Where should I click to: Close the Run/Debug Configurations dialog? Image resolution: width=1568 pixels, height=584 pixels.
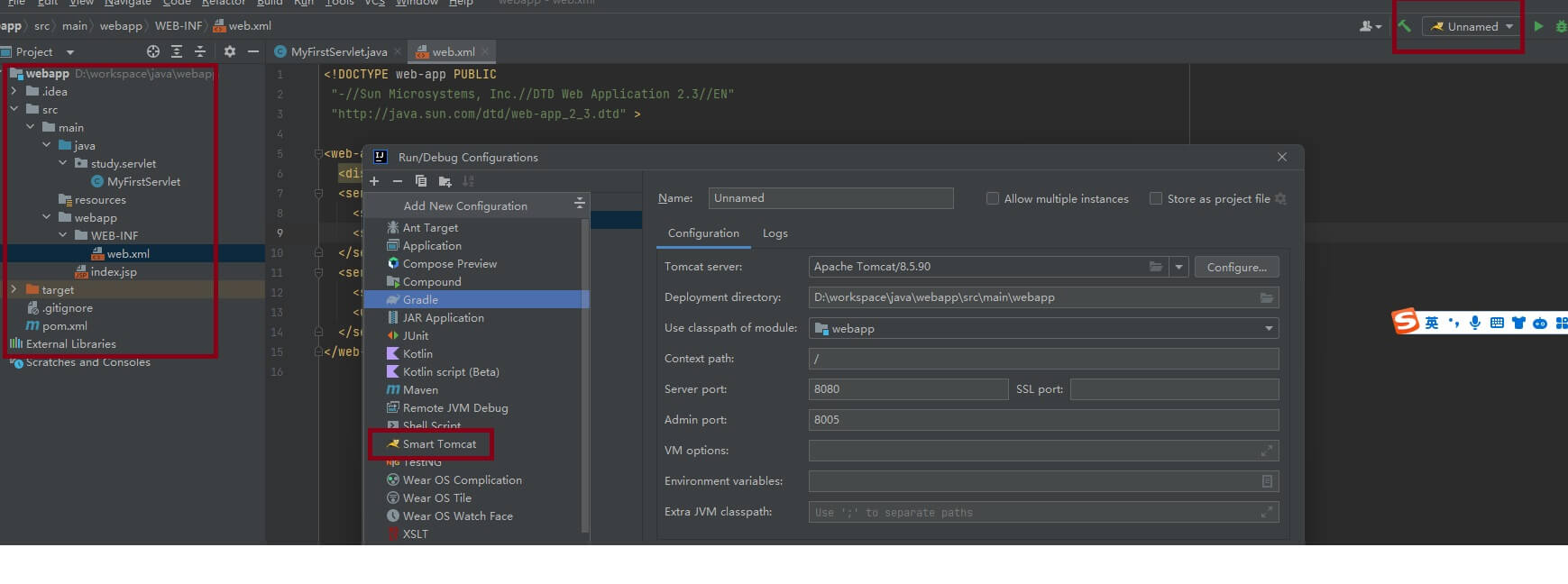[1281, 157]
